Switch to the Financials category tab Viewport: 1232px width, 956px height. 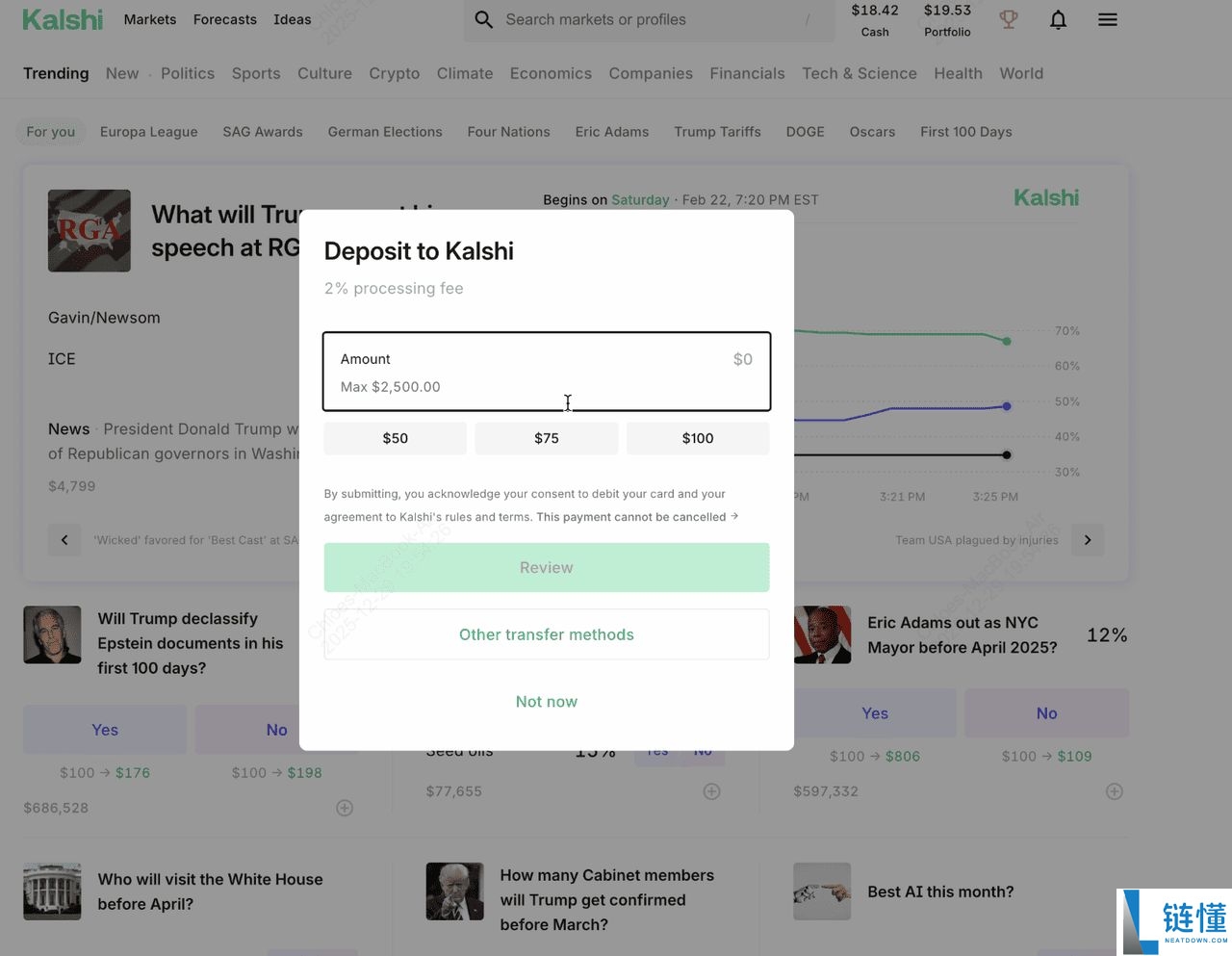(x=748, y=73)
